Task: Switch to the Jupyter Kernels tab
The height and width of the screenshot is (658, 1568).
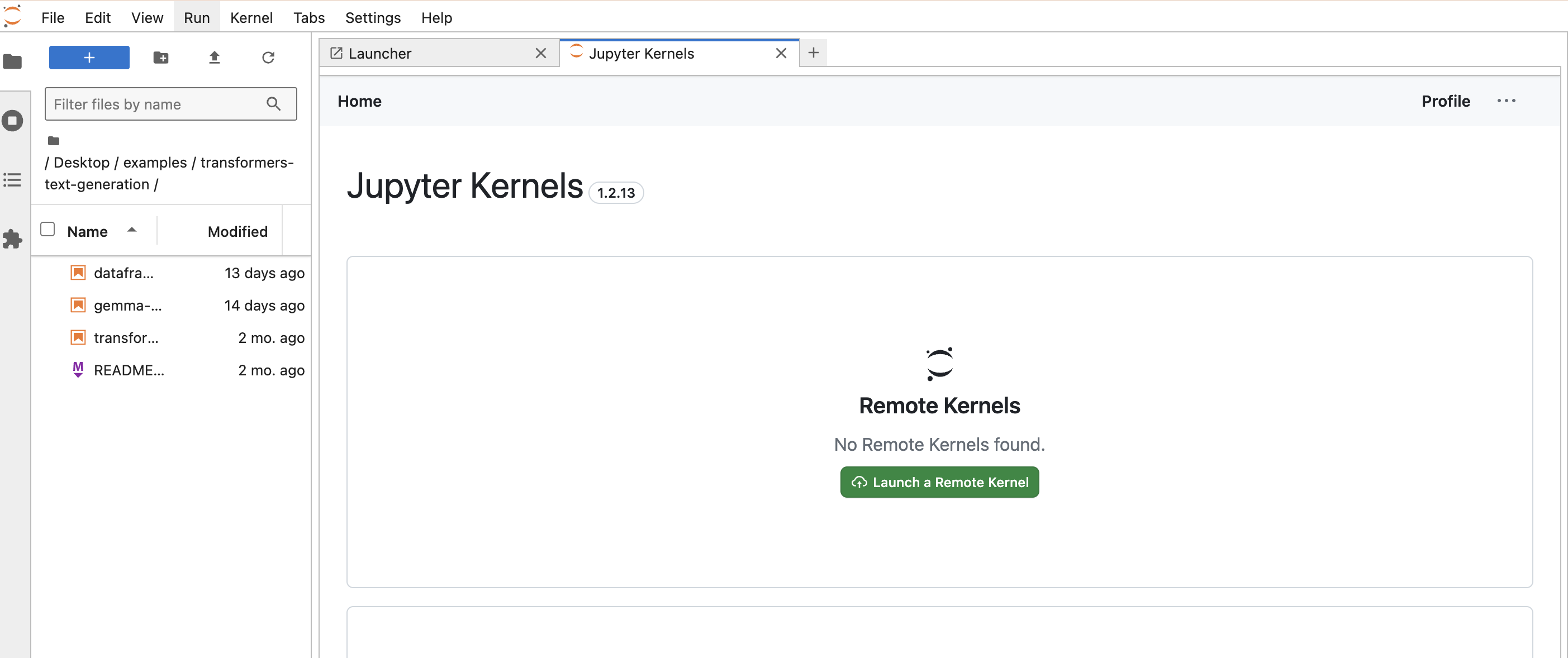Action: click(x=679, y=54)
